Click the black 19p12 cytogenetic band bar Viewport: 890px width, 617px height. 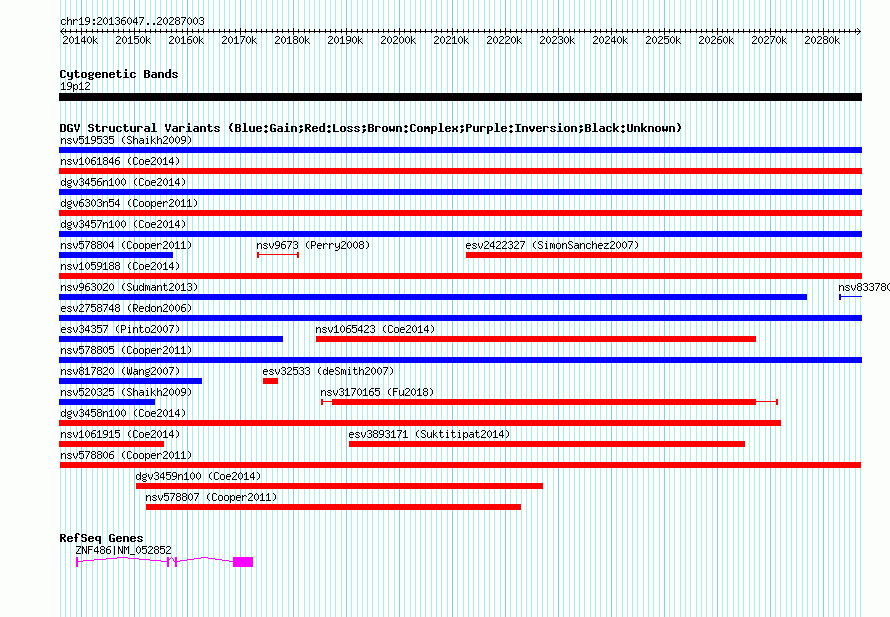point(460,97)
